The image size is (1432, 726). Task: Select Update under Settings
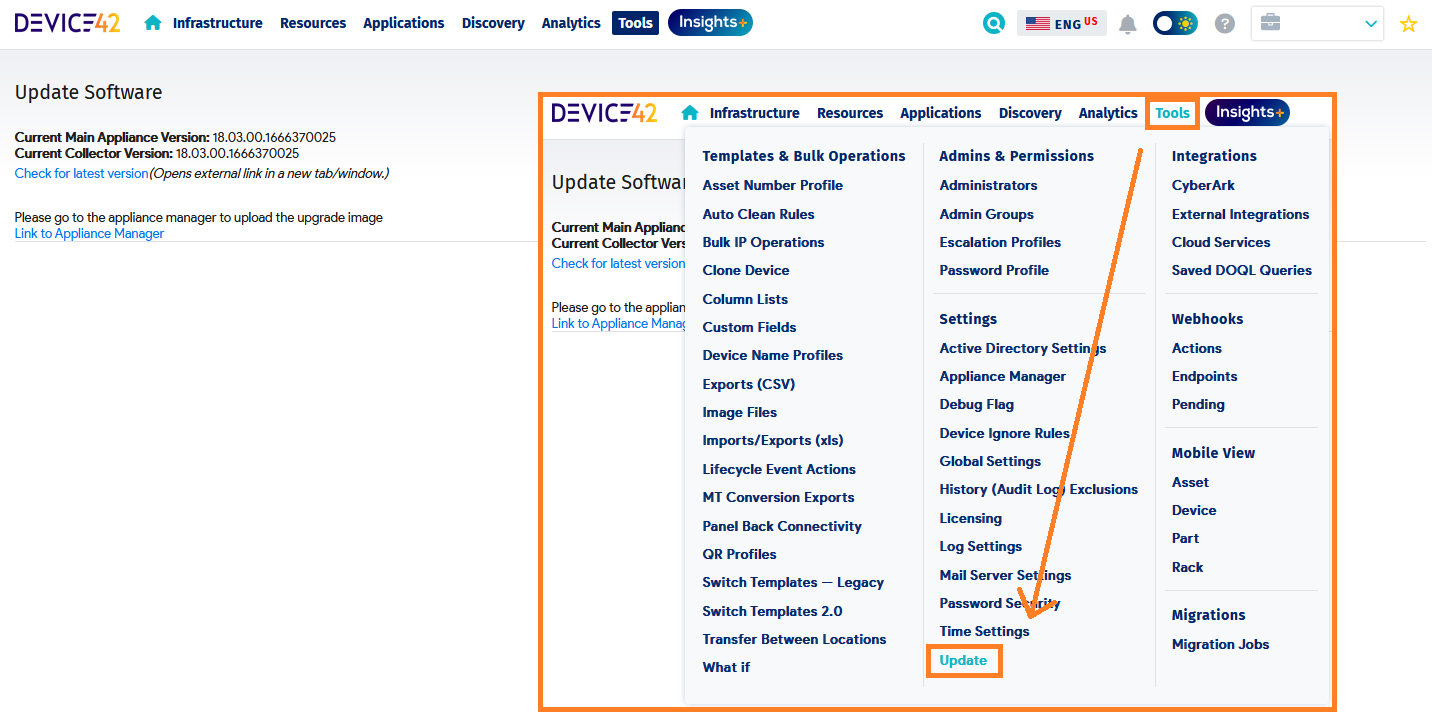(x=963, y=660)
